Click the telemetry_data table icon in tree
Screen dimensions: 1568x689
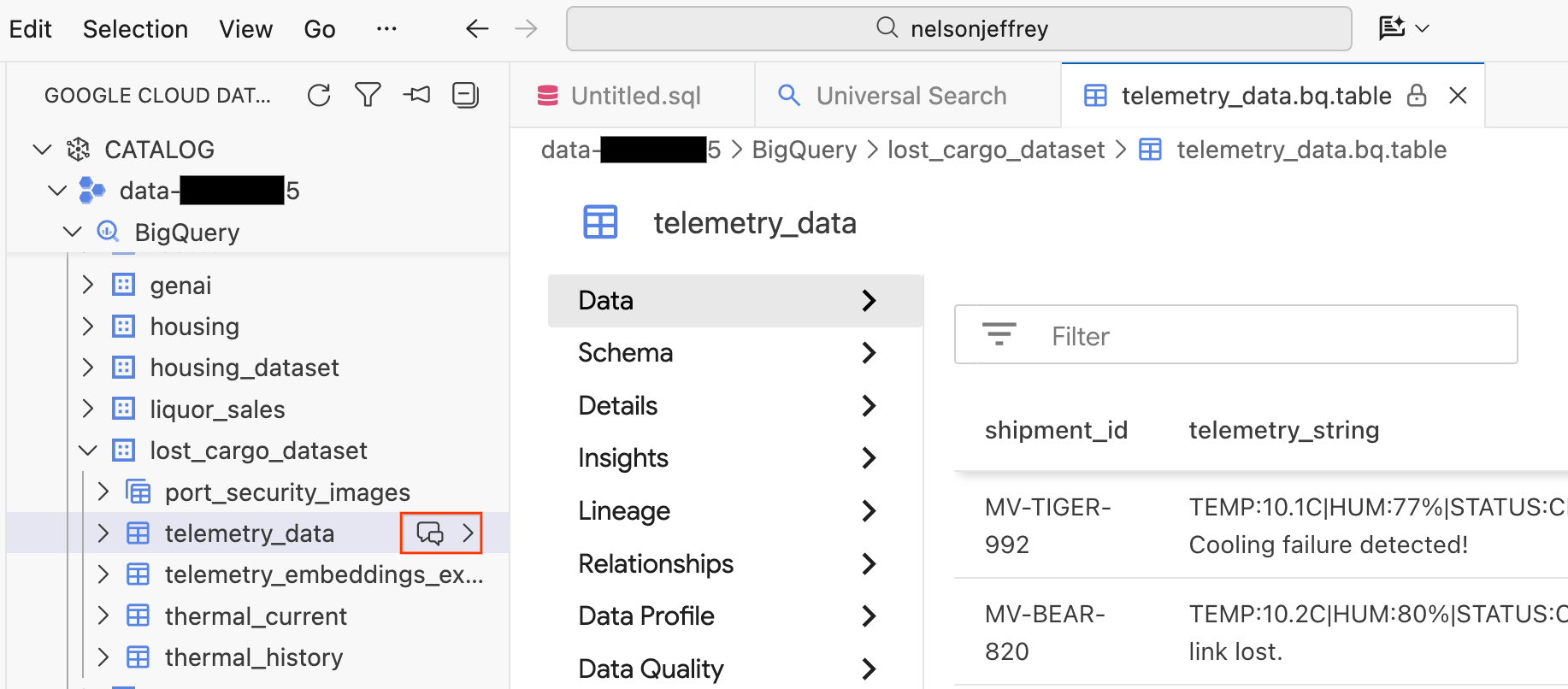(138, 533)
